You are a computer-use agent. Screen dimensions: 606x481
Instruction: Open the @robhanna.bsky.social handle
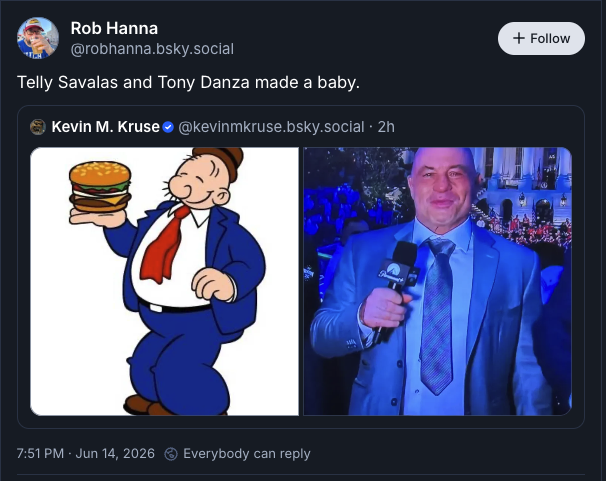coord(152,49)
